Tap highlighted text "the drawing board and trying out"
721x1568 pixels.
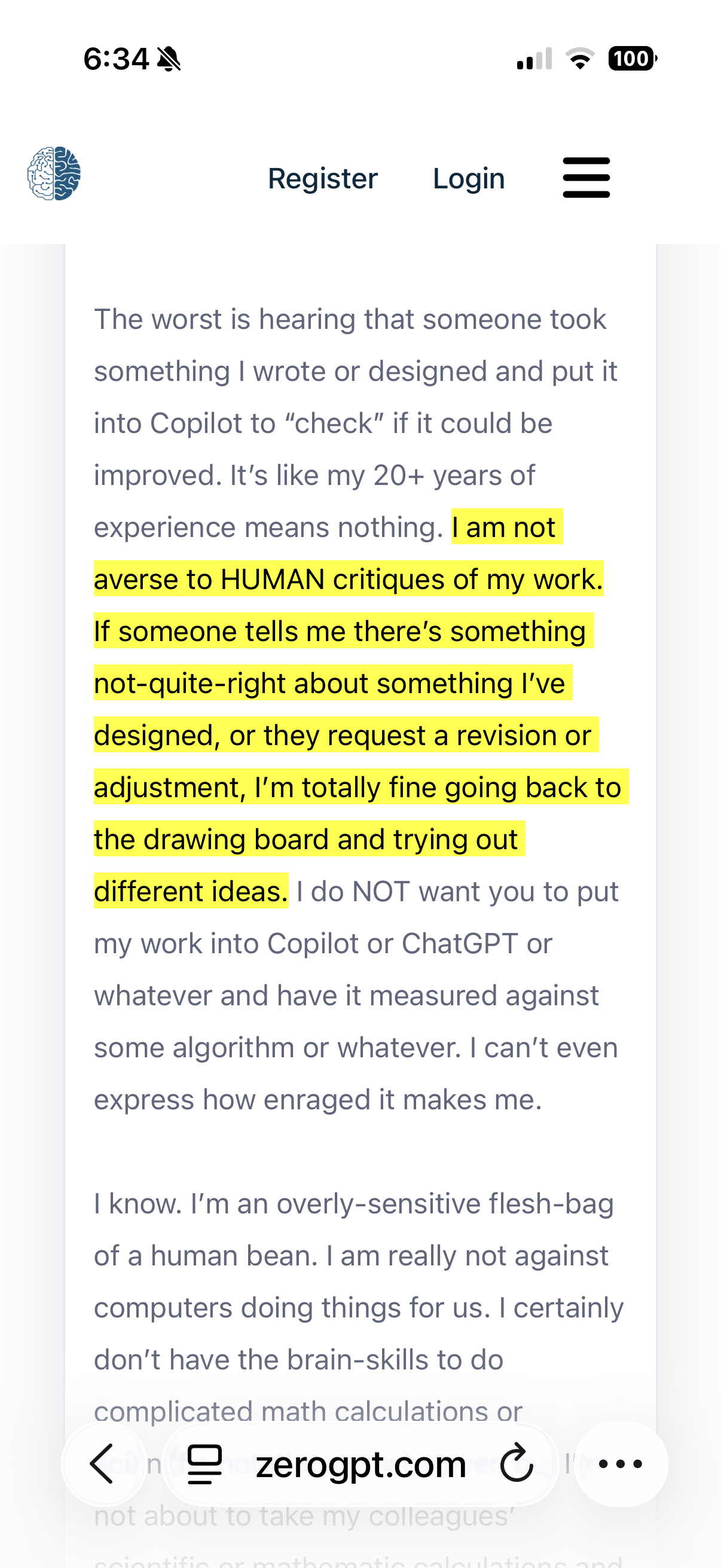pyautogui.click(x=305, y=840)
